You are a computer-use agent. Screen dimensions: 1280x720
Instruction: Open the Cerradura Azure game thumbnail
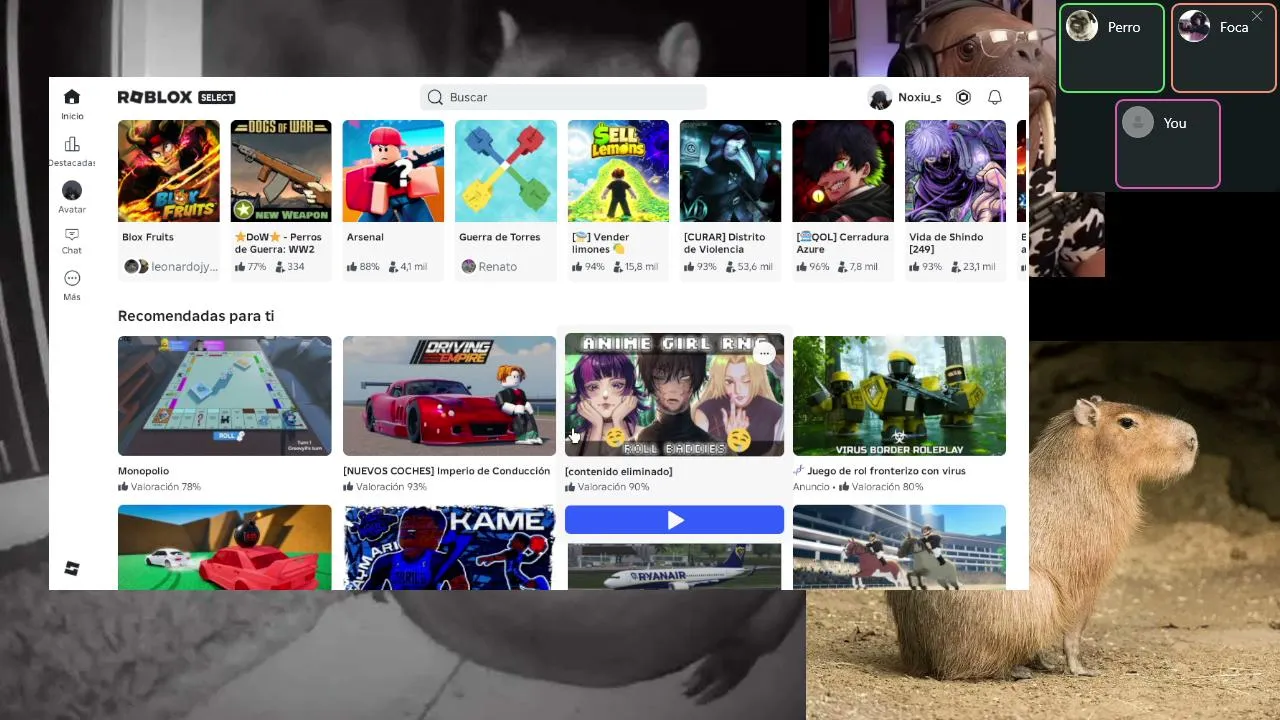843,171
